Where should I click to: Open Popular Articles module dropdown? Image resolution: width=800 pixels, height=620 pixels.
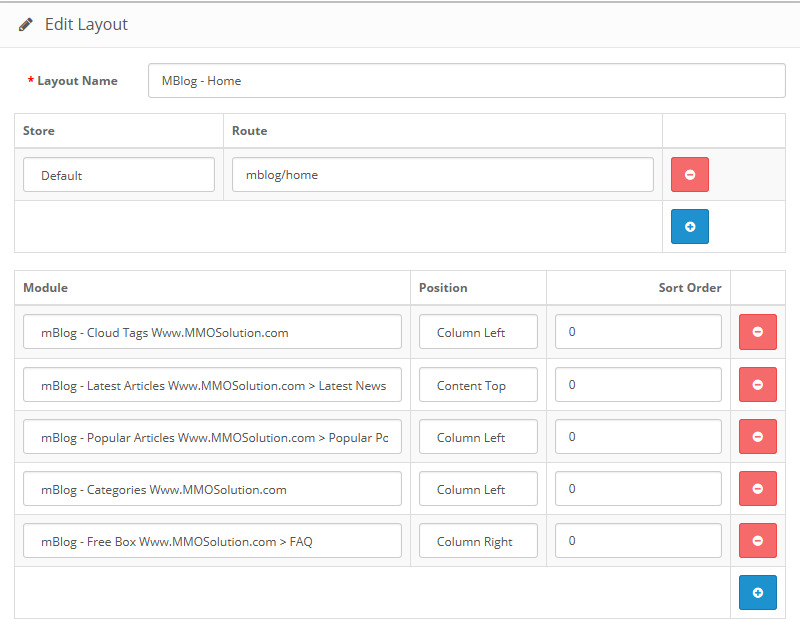pyautogui.click(x=212, y=436)
